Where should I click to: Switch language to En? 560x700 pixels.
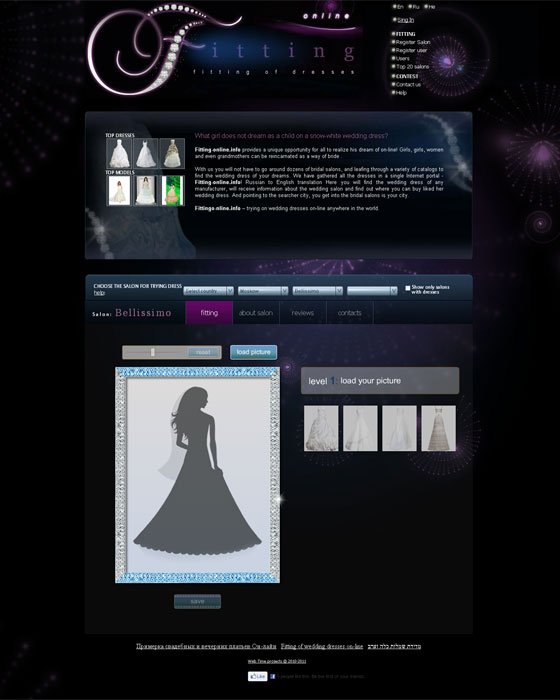(399, 7)
